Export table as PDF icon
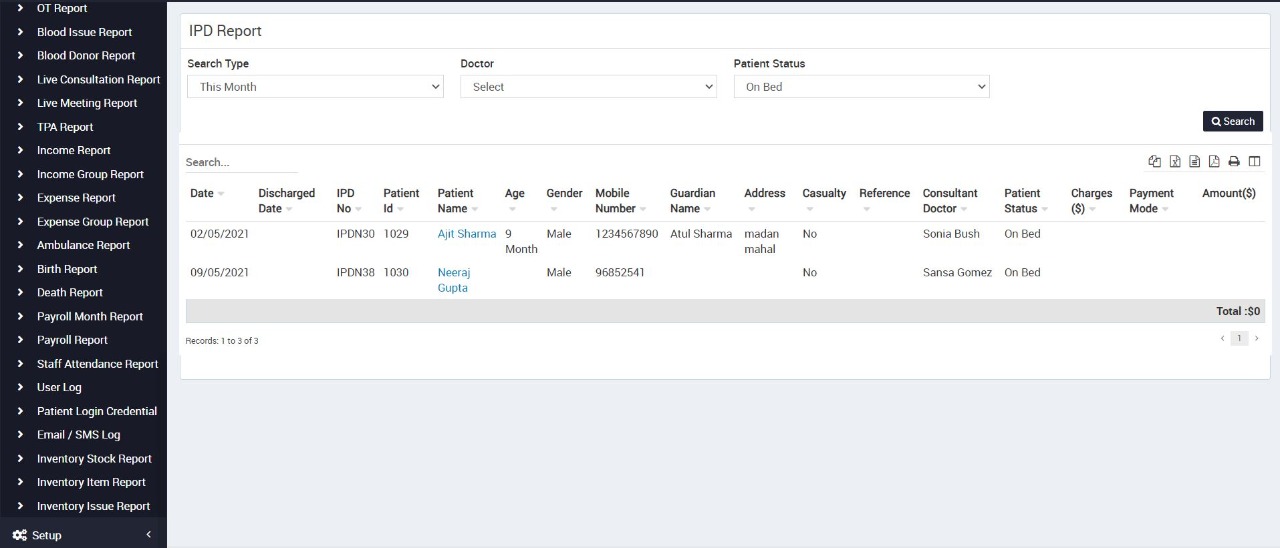 [1214, 162]
